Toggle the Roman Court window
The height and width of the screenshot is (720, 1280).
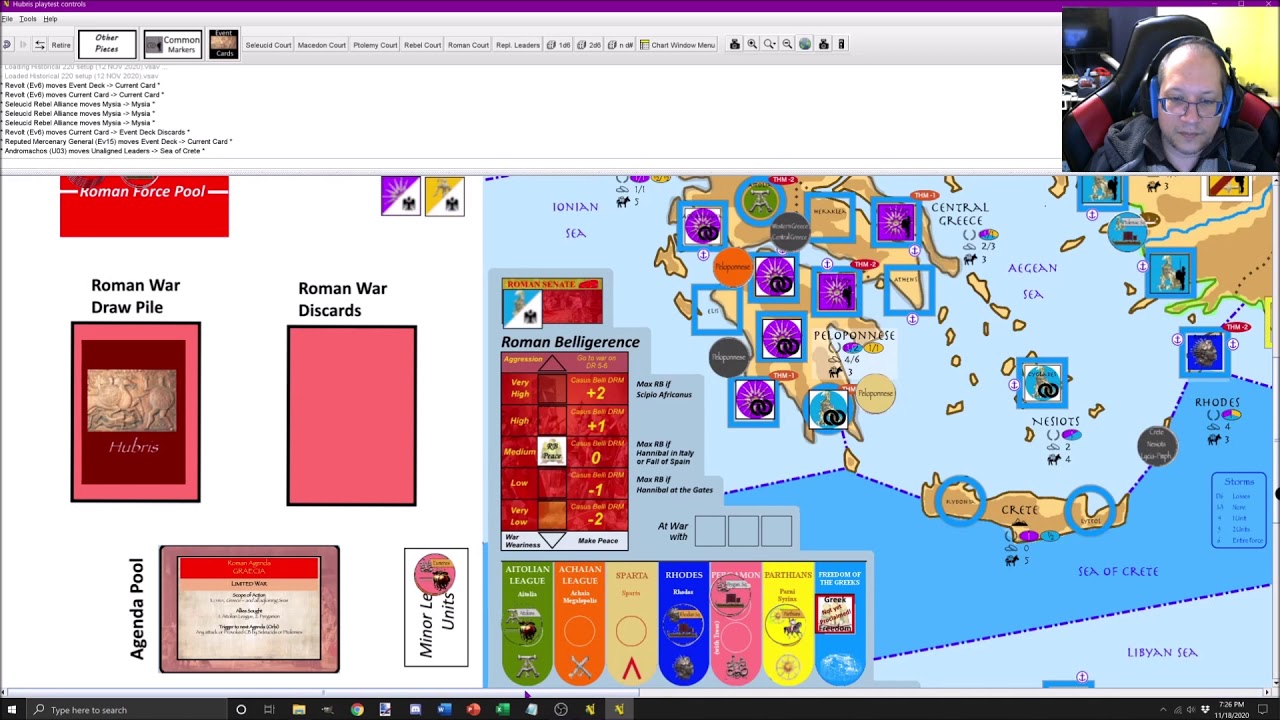tap(468, 45)
